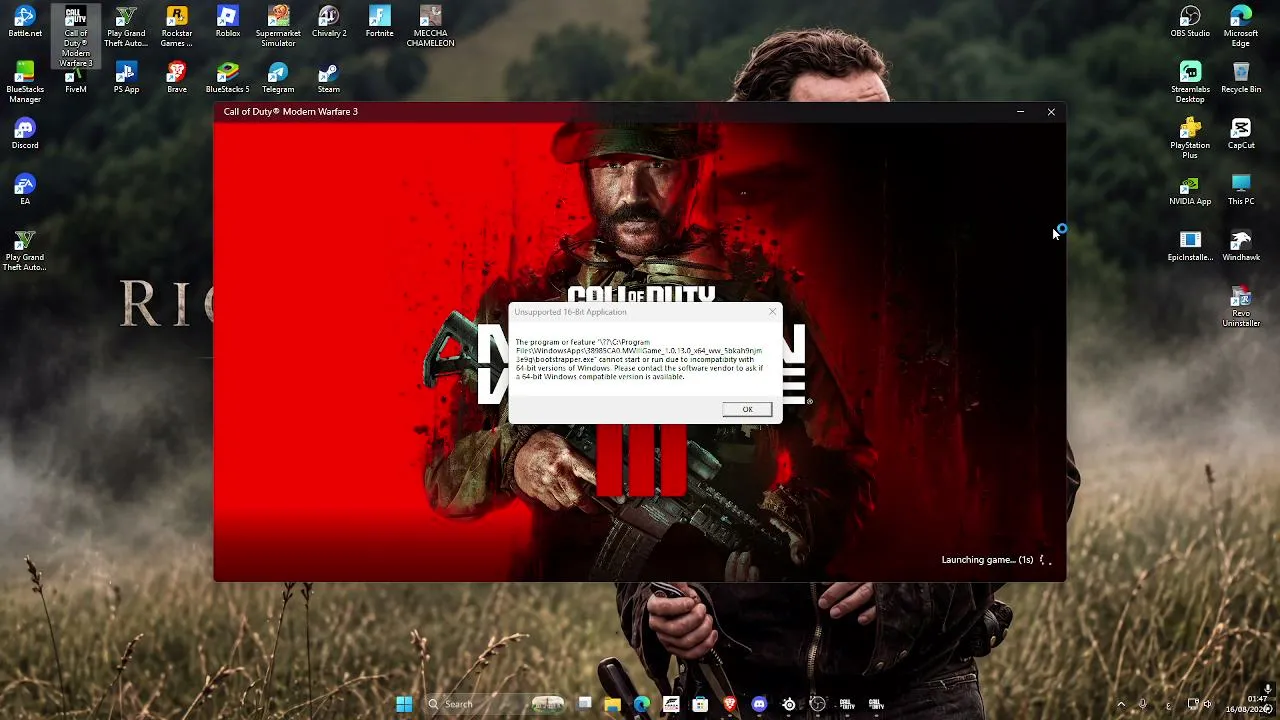Select the Windhawk desktop icon
The width and height of the screenshot is (1280, 720).
[x=1241, y=246]
